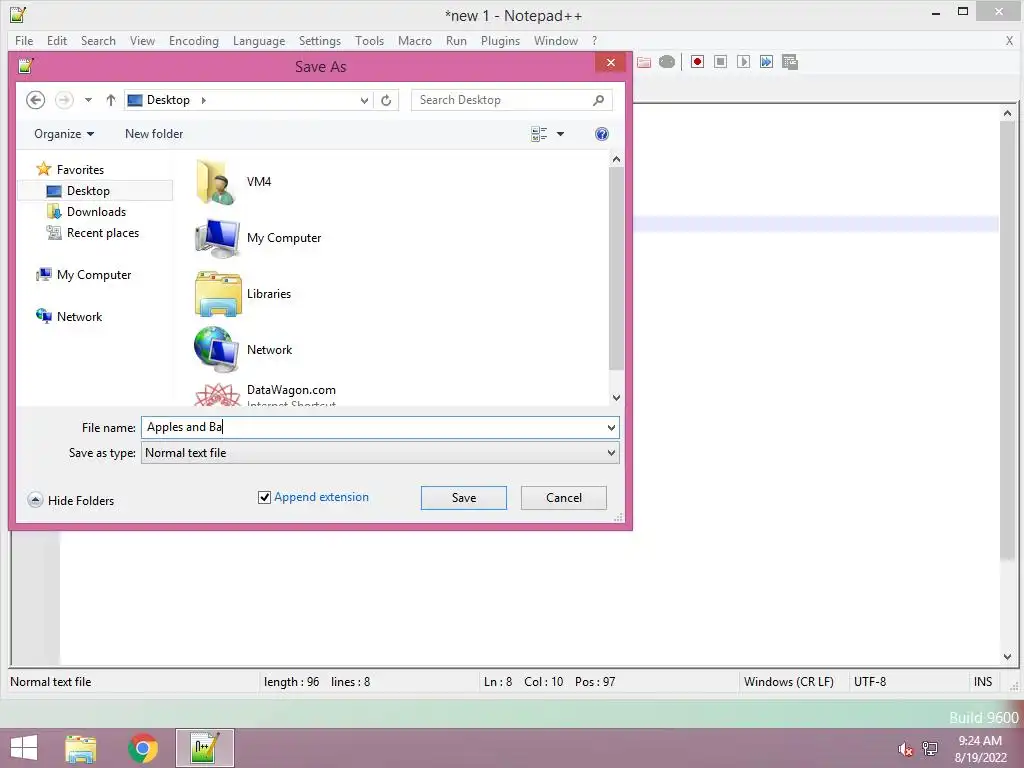The height and width of the screenshot is (768, 1024).
Task: Select DataWagon.com internet shortcut
Action: click(x=265, y=394)
